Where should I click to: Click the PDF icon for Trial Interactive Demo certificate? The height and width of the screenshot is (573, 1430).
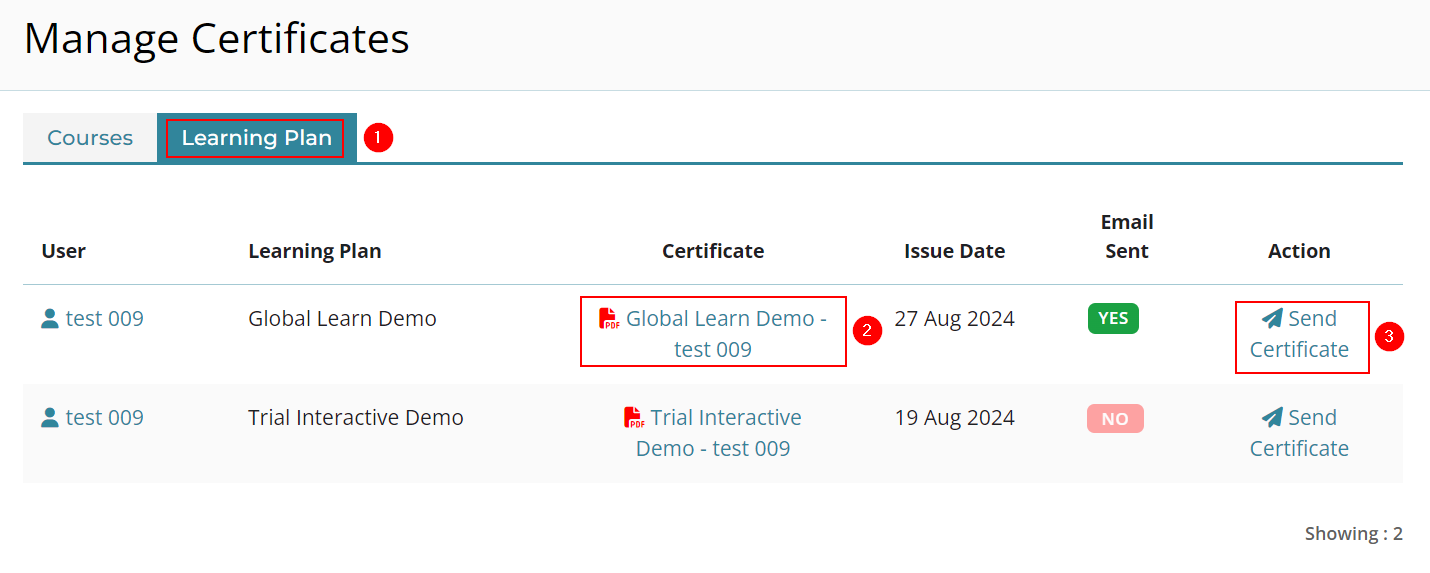coord(633,418)
